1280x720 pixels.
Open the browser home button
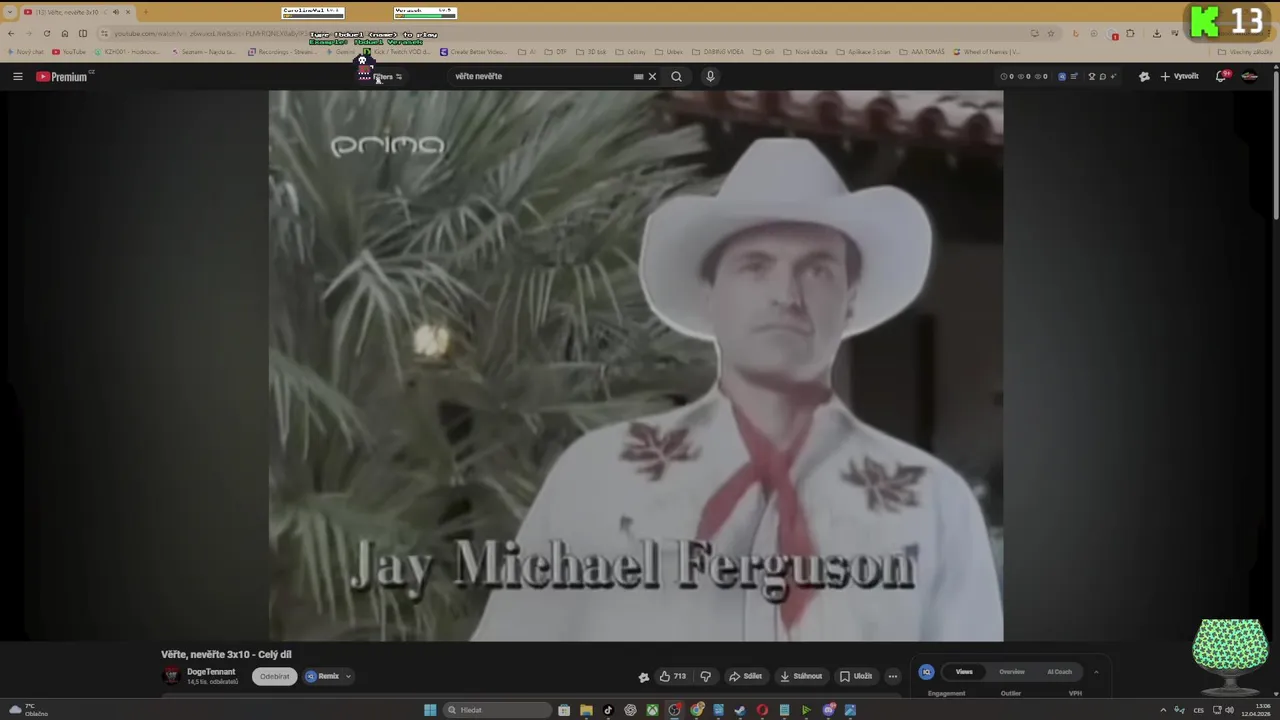pos(65,33)
